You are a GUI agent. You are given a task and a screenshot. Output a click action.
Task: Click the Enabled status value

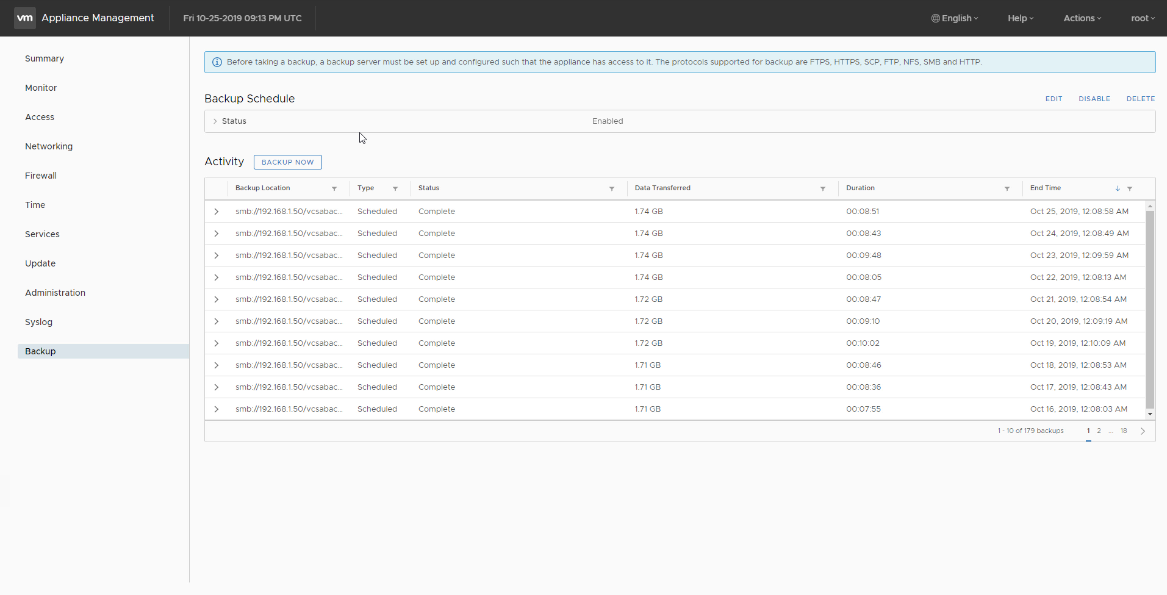607,121
